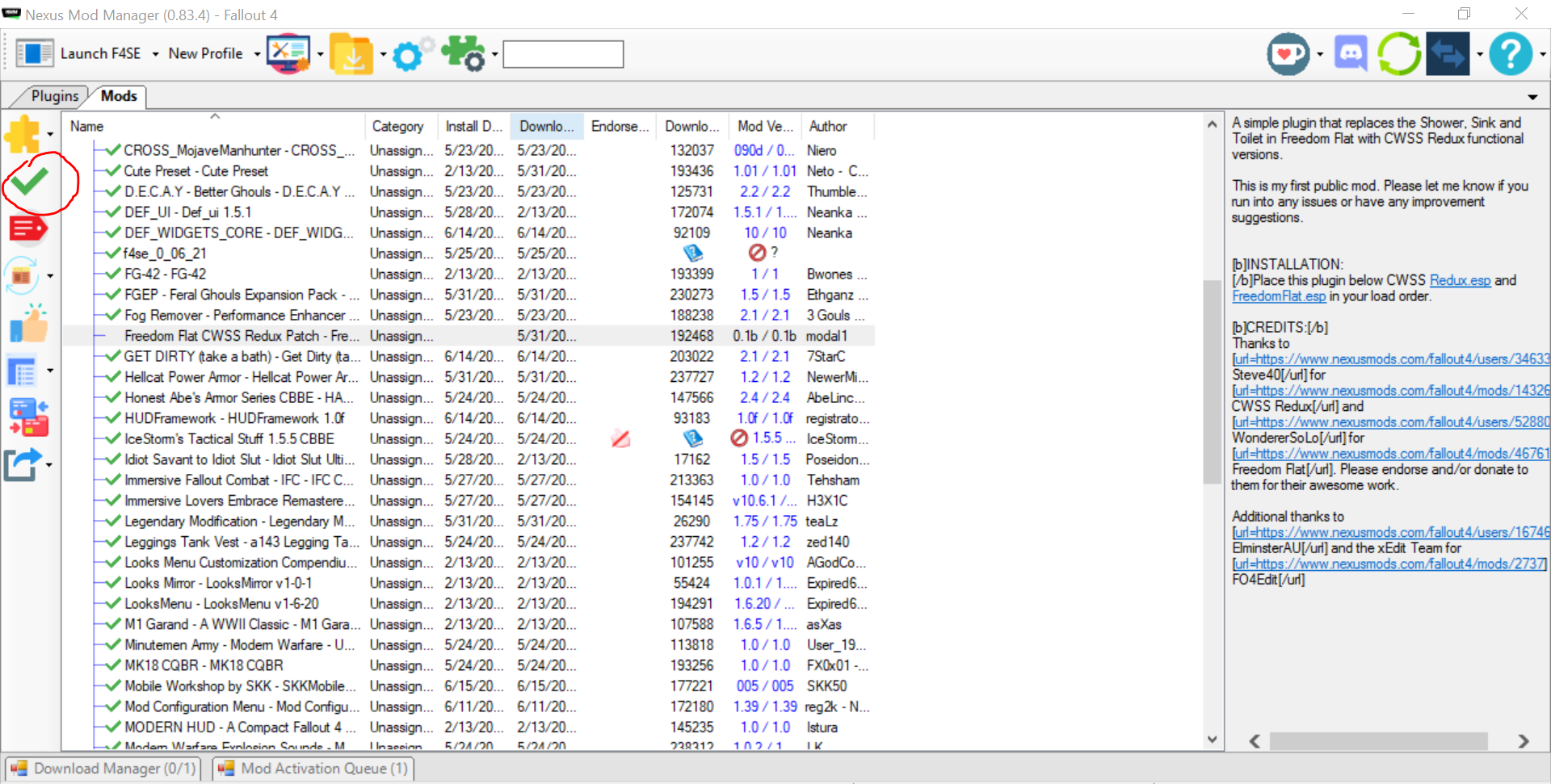Click the mod list scroll down arrow

click(1212, 739)
